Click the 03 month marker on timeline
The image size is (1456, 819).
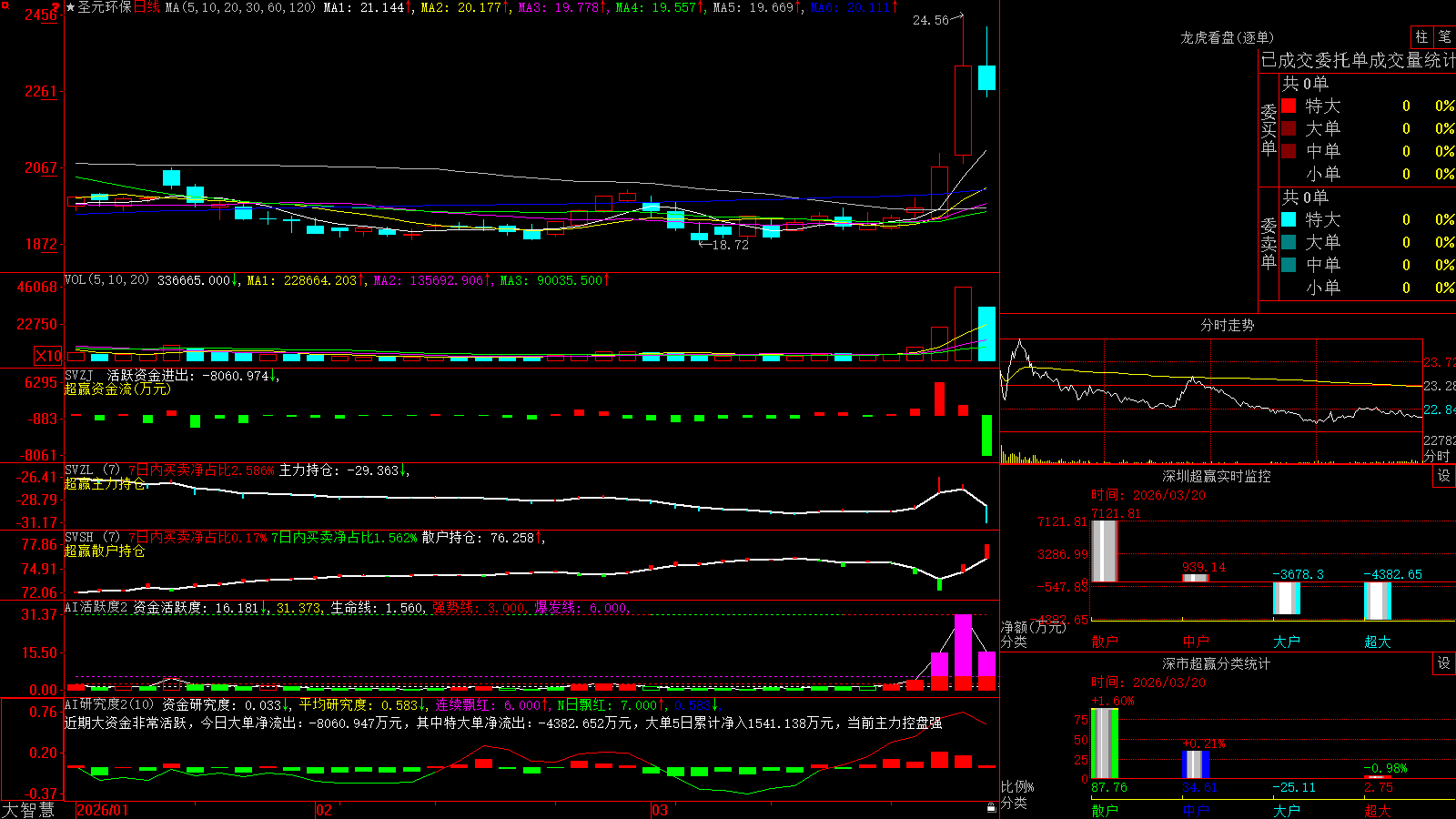pyautogui.click(x=660, y=810)
